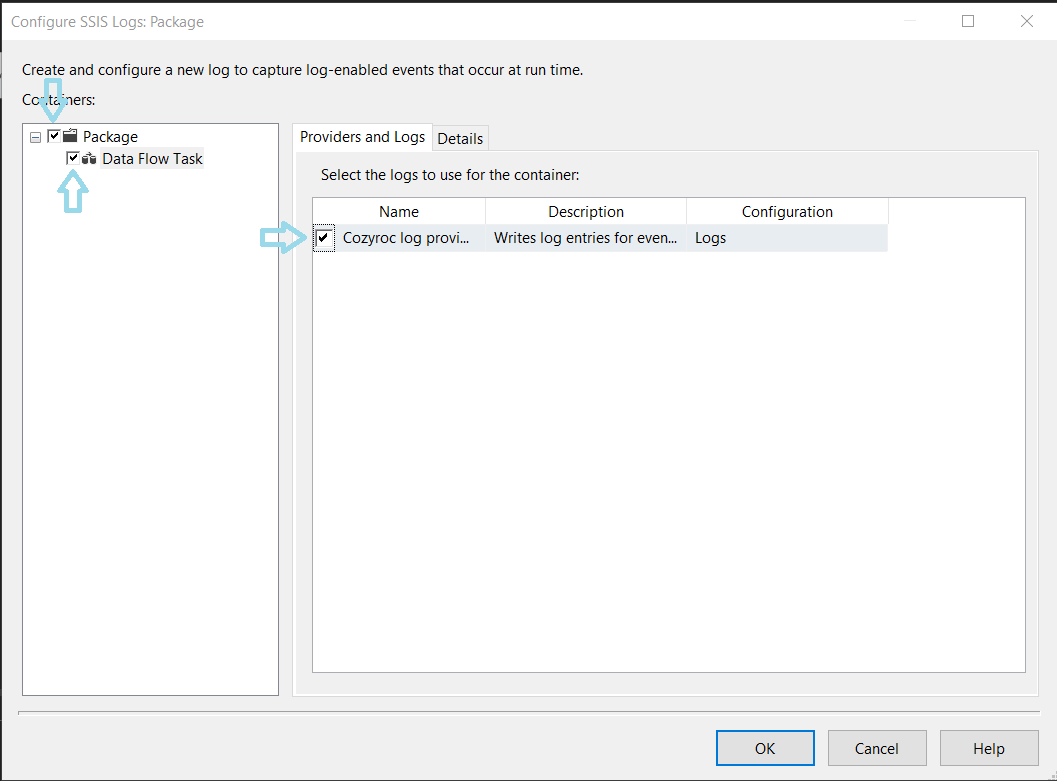Click the Description column header
Image resolution: width=1057 pixels, height=781 pixels.
pyautogui.click(x=586, y=212)
